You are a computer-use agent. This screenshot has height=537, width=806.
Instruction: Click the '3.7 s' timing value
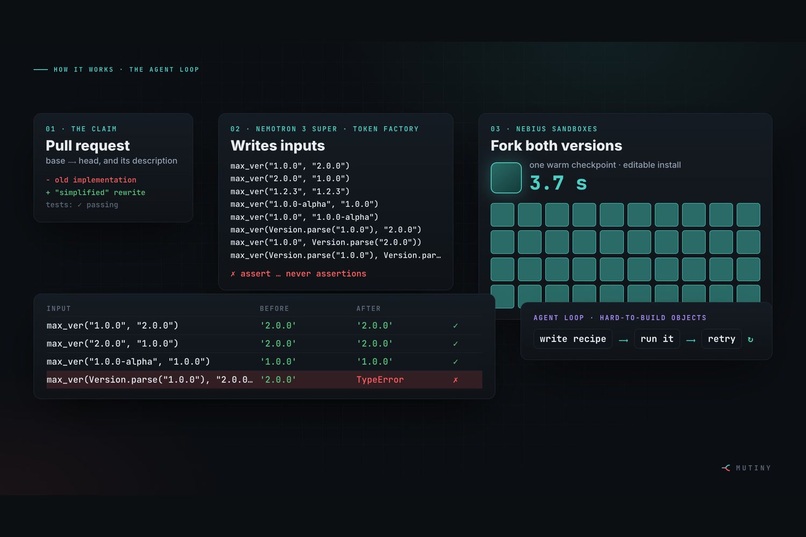(558, 183)
